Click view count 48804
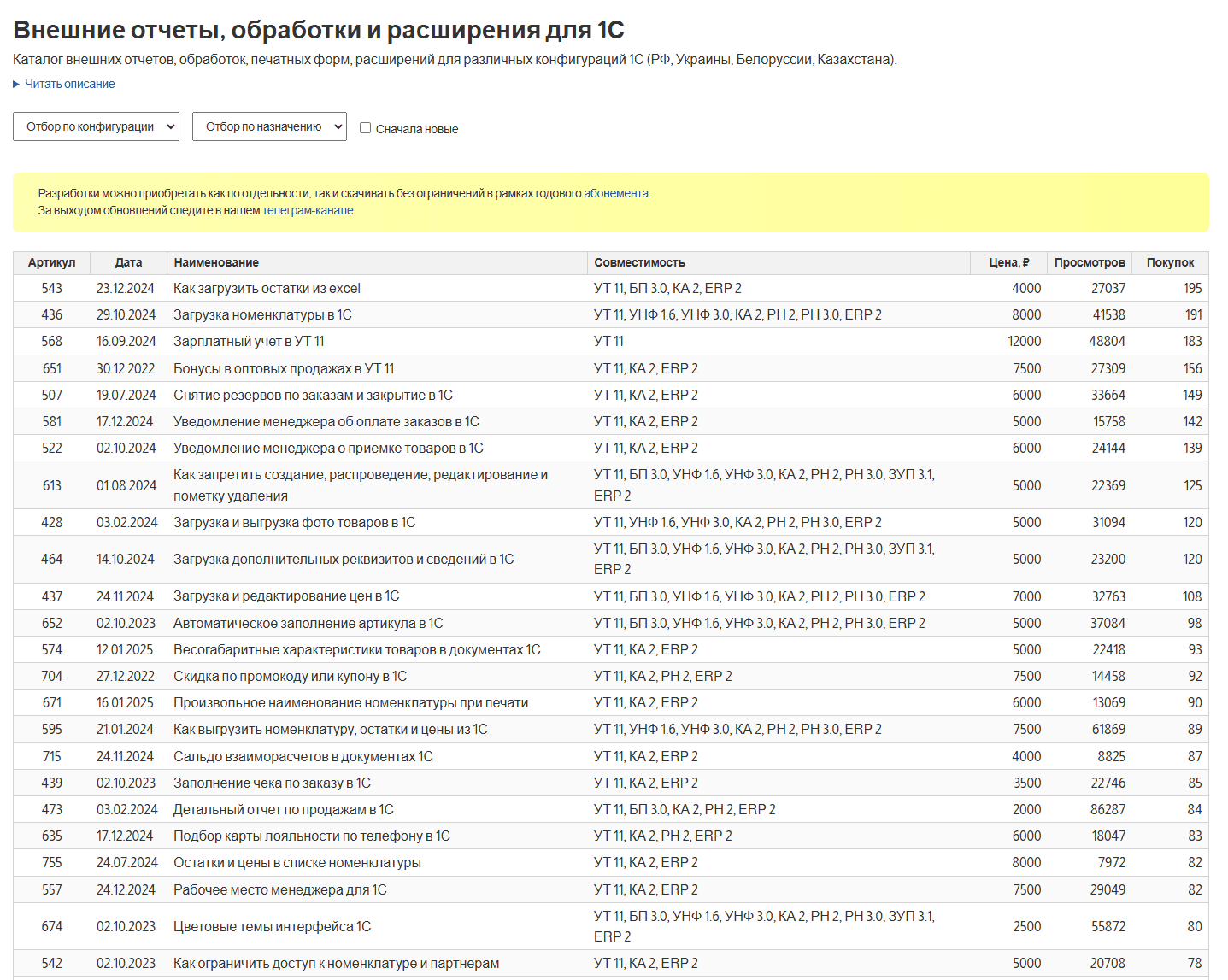Image resolution: width=1228 pixels, height=980 pixels. click(x=1108, y=341)
